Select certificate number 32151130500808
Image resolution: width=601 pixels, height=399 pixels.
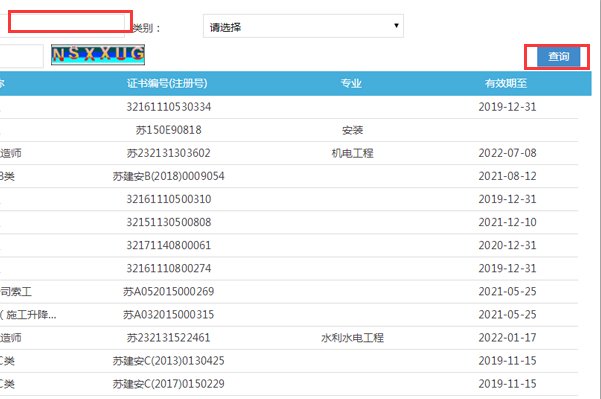point(169,222)
